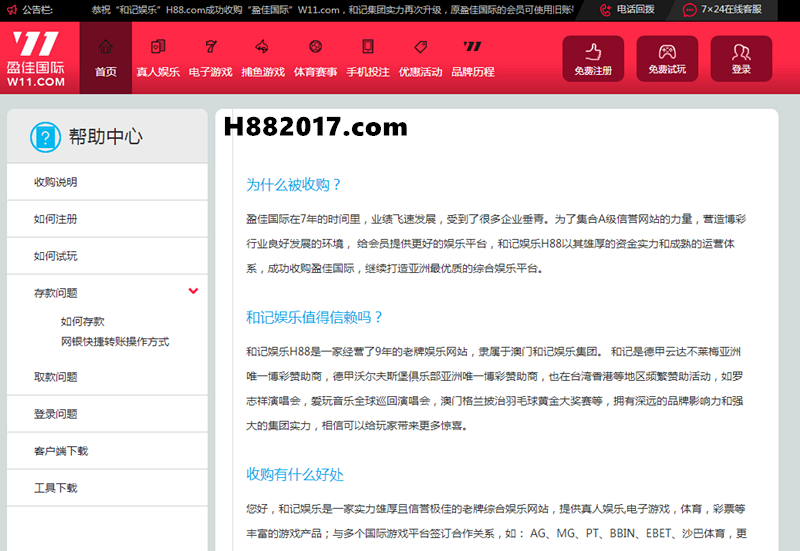Click the 7×24在线客服 chat icon
Screen dimensions: 800x551
click(689, 10)
